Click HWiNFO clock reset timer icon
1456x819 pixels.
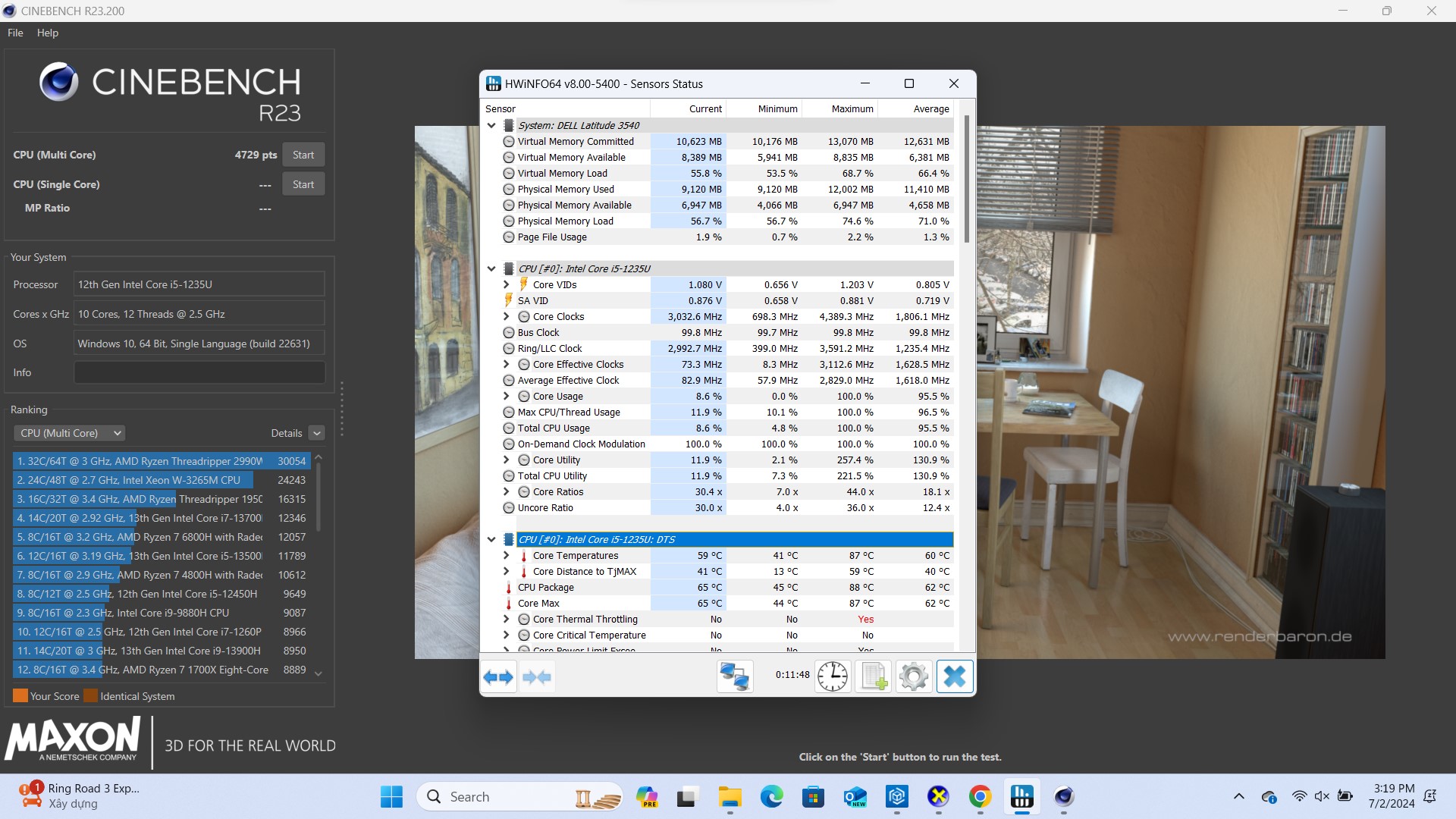coord(833,676)
